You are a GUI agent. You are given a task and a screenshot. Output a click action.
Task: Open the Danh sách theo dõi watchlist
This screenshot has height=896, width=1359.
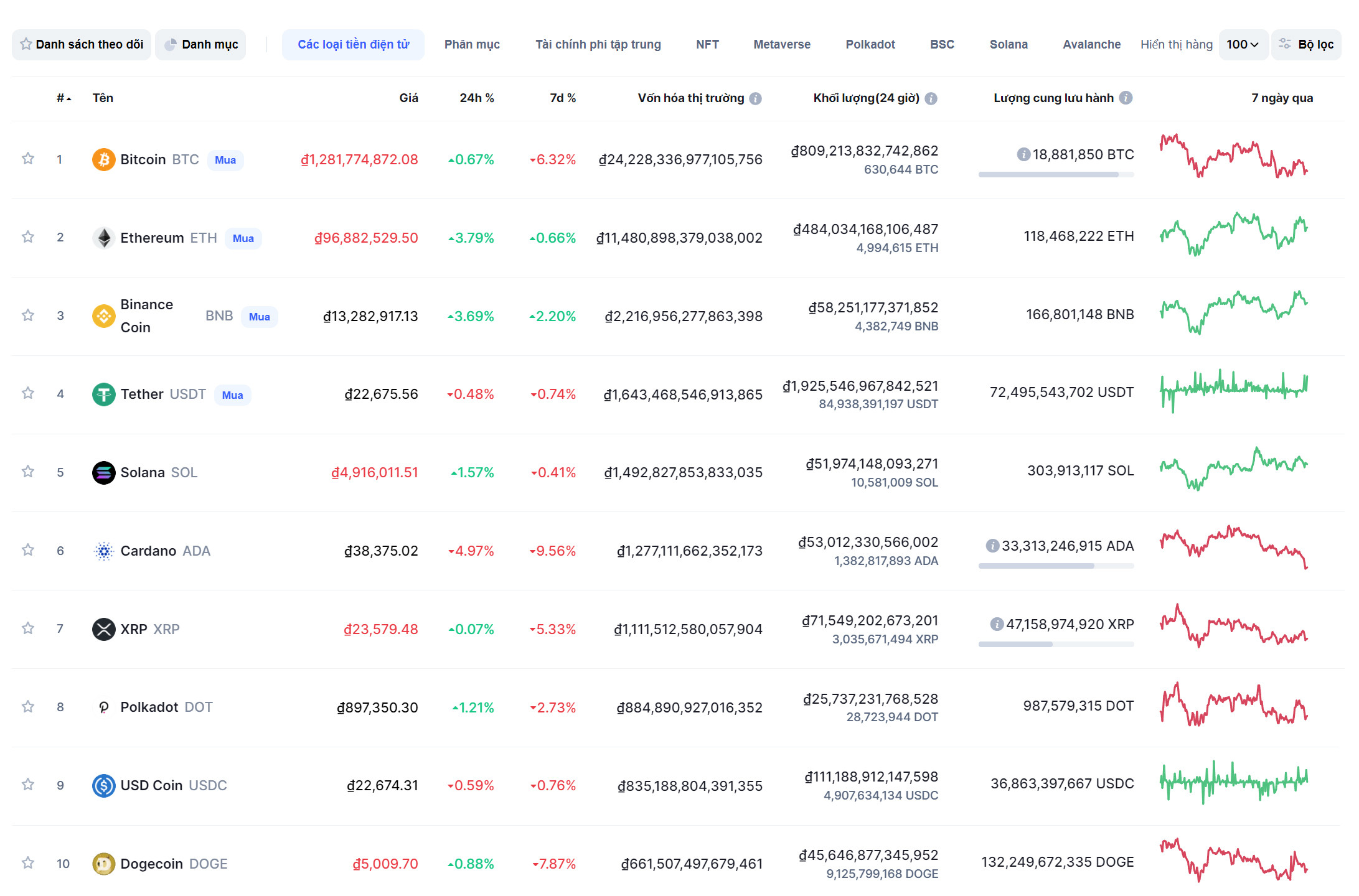tap(82, 45)
